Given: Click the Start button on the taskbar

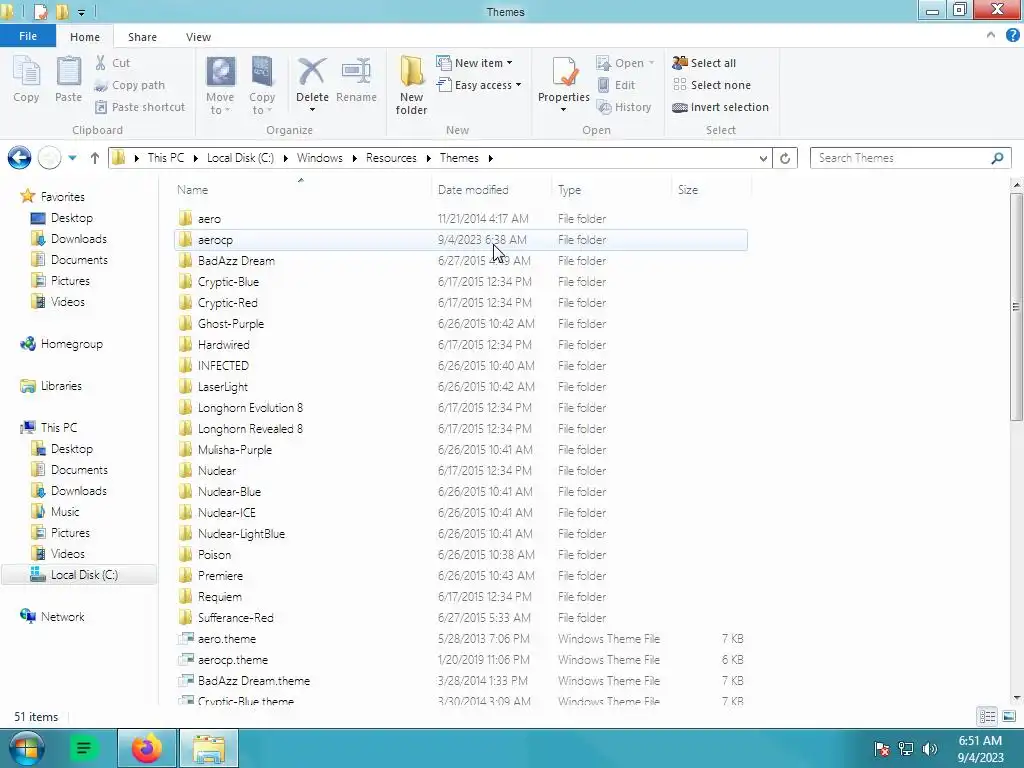Looking at the screenshot, I should click(x=26, y=748).
